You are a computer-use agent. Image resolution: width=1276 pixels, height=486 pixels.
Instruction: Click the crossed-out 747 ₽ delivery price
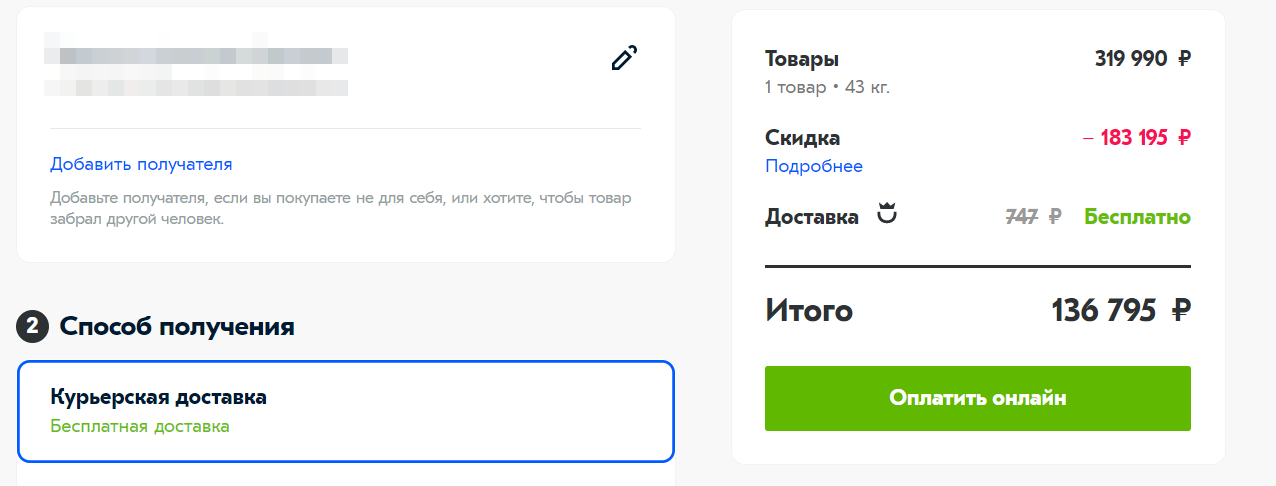1032,216
